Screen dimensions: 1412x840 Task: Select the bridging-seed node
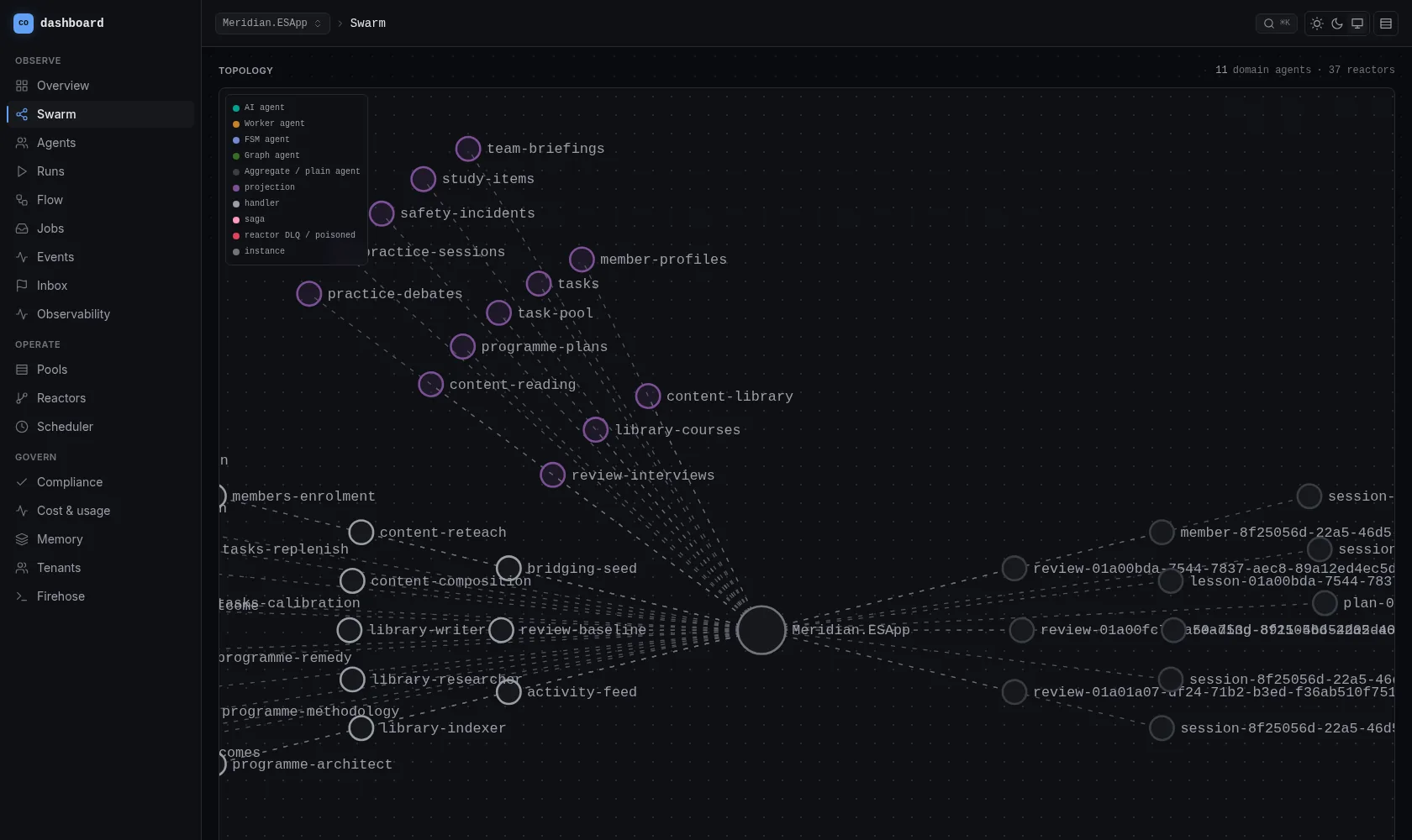508,569
